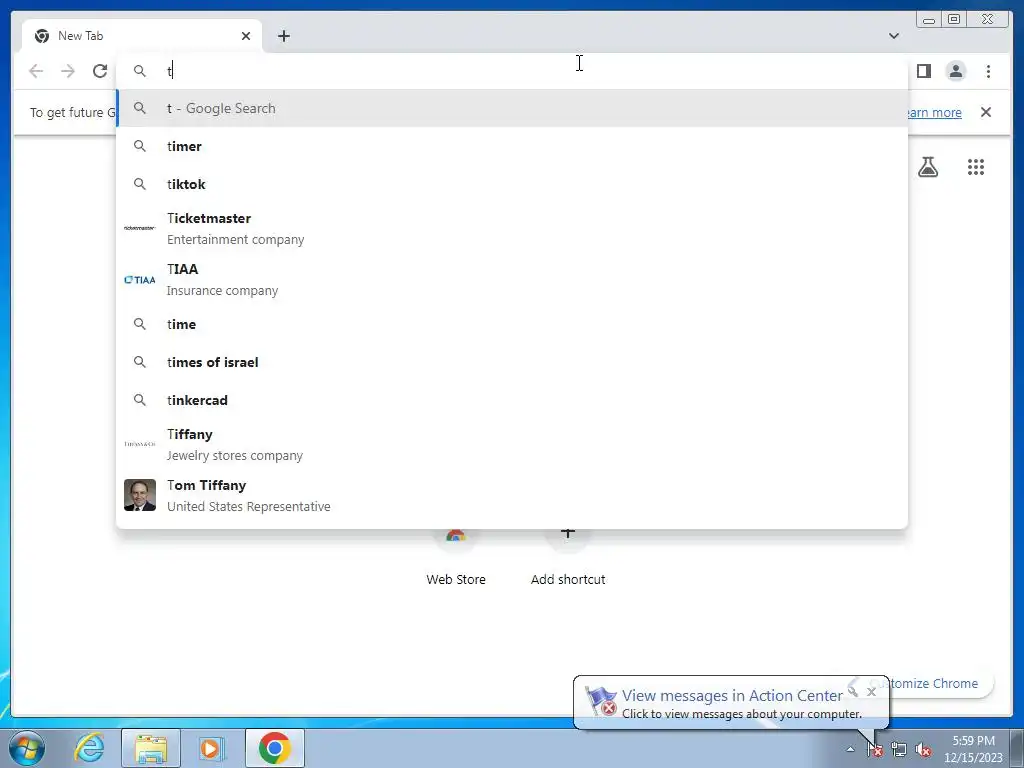Viewport: 1024px width, 768px height.
Task: Open Windows Media Player from the taskbar
Action: coord(212,748)
